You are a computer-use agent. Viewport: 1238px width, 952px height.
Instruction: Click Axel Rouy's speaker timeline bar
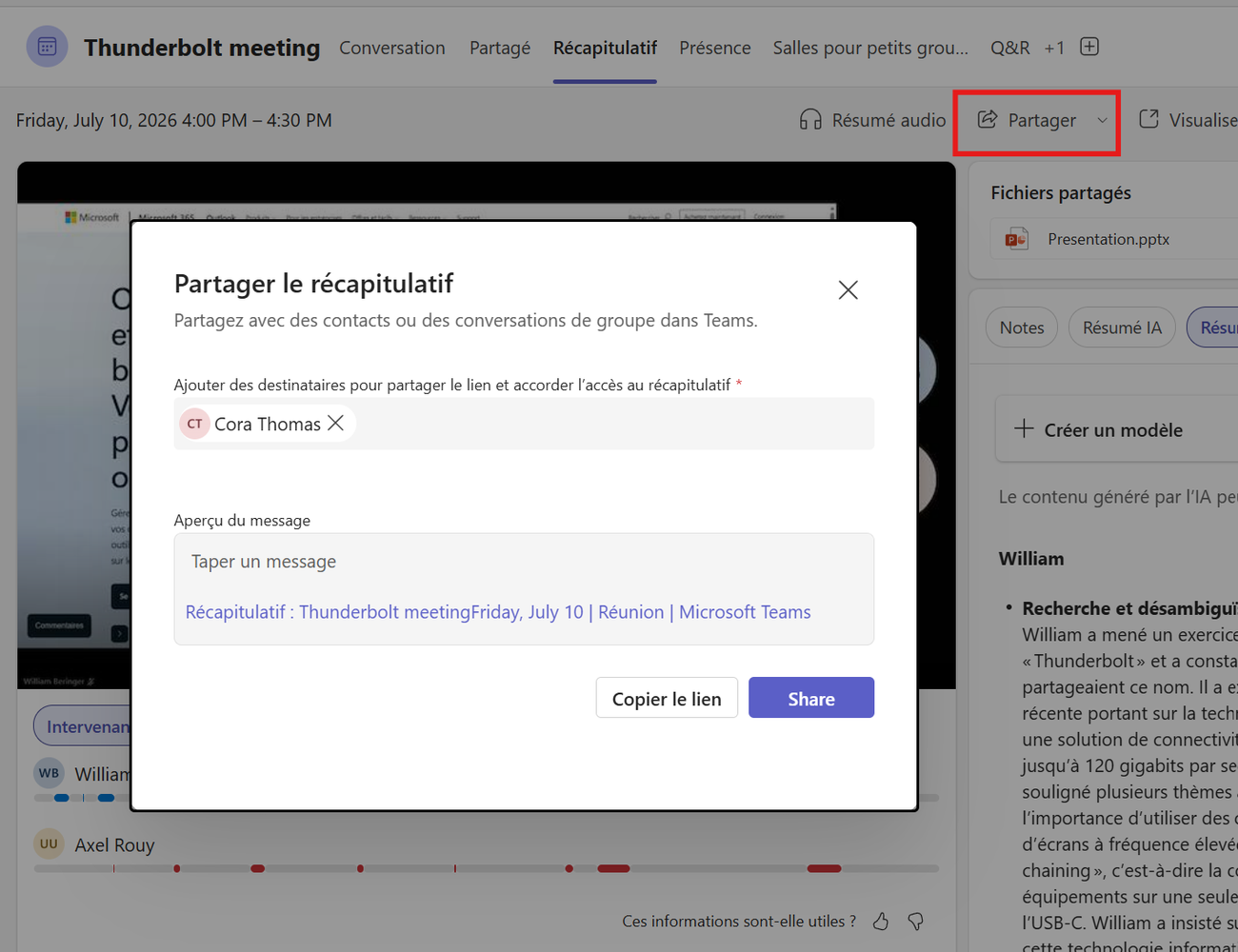[x=487, y=868]
